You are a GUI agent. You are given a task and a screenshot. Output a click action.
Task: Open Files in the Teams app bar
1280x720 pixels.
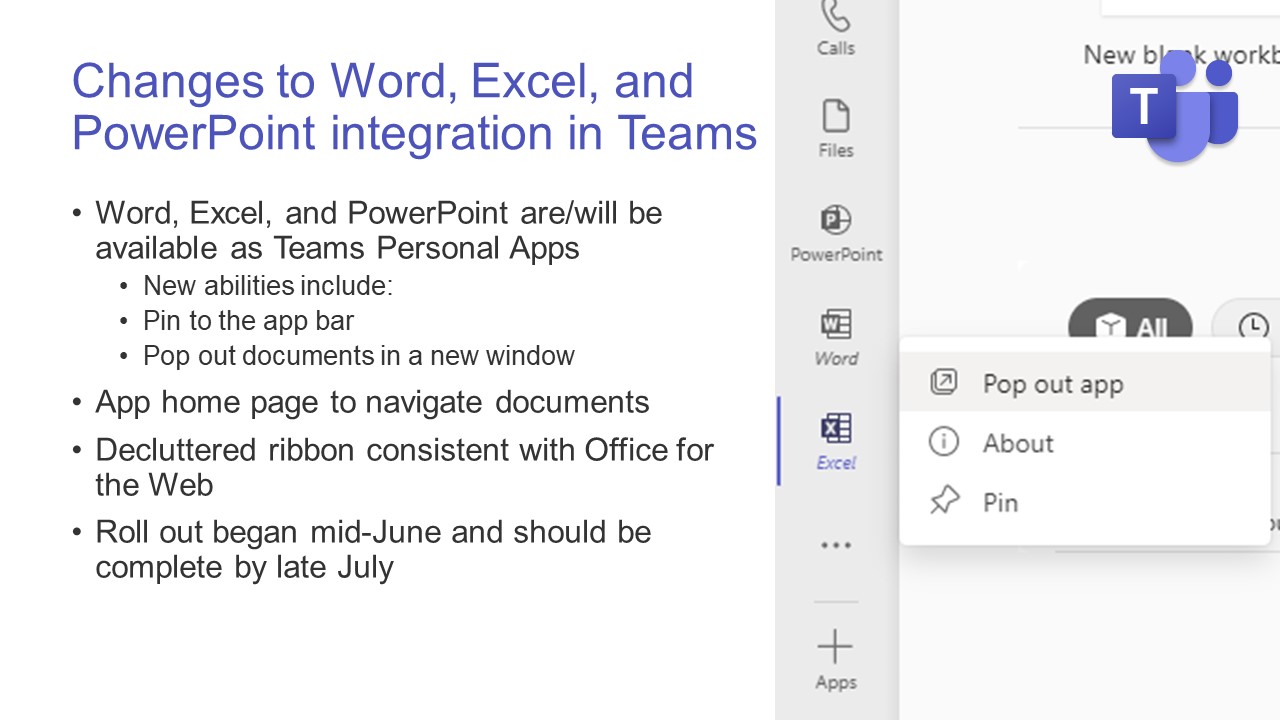click(x=836, y=129)
